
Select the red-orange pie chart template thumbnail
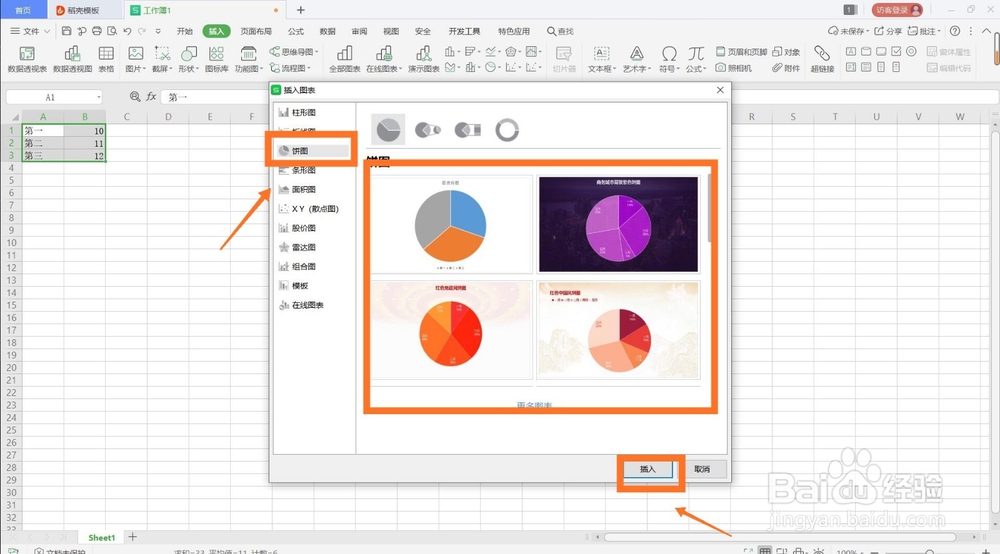coord(451,330)
